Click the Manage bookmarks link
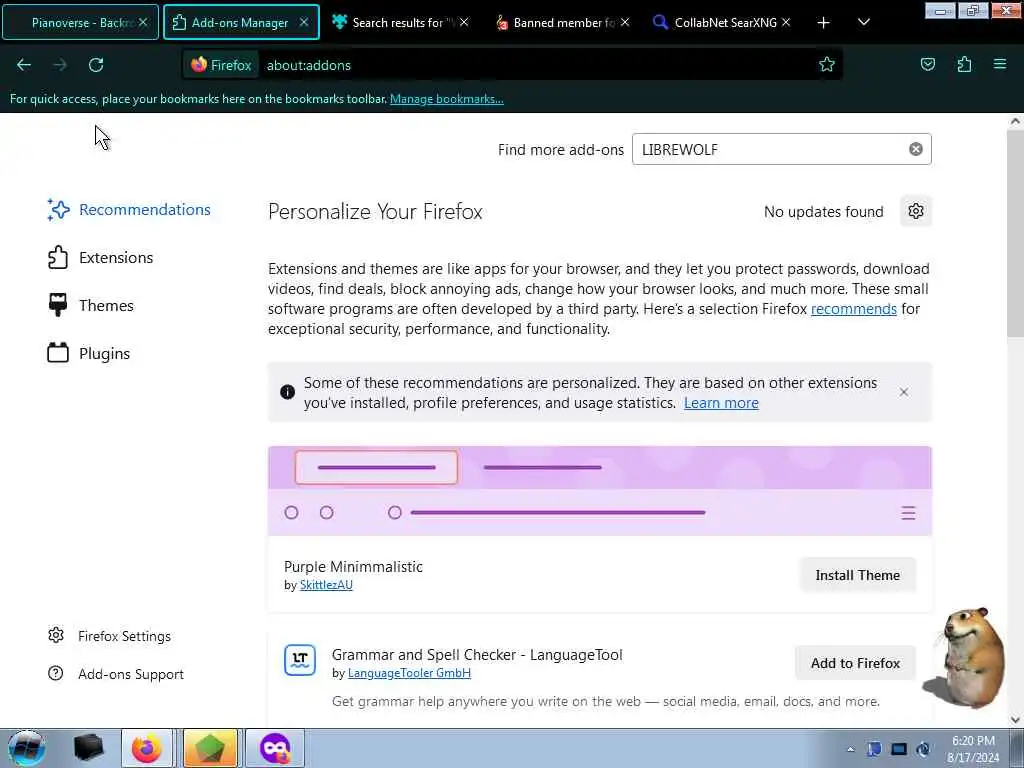1024x768 pixels. (x=447, y=99)
